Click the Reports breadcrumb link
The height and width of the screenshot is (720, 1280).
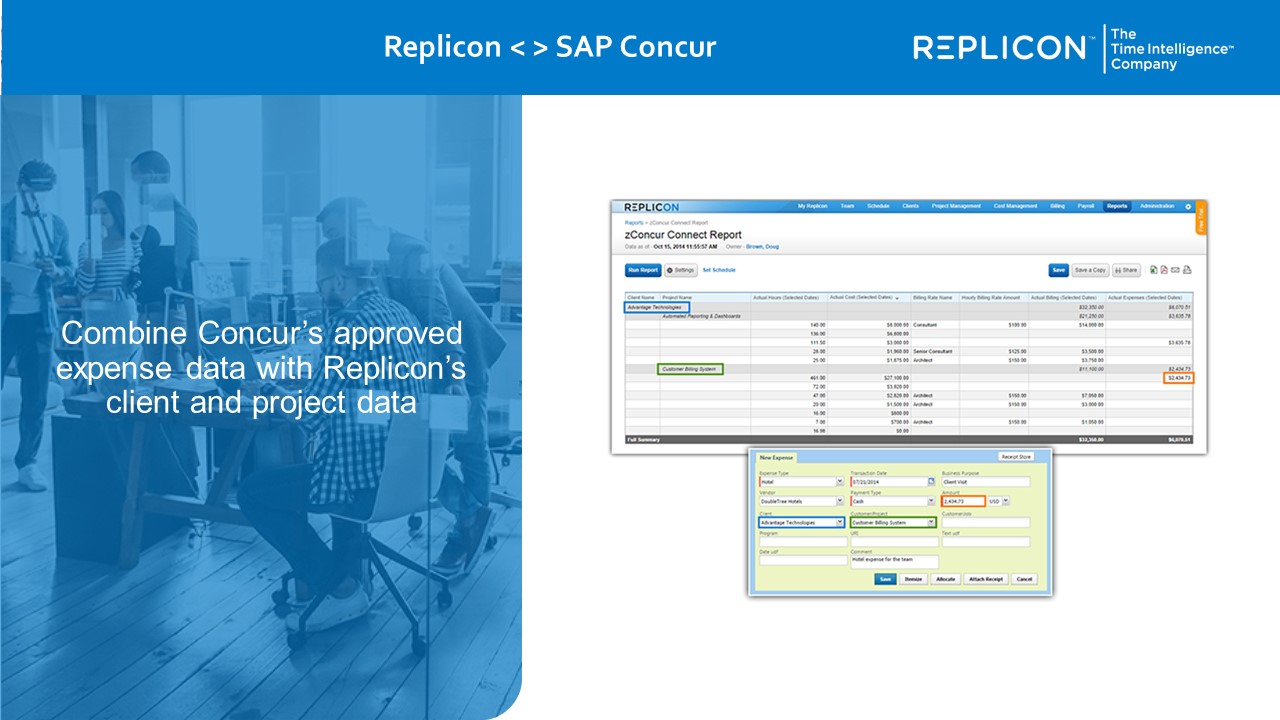pyautogui.click(x=634, y=223)
